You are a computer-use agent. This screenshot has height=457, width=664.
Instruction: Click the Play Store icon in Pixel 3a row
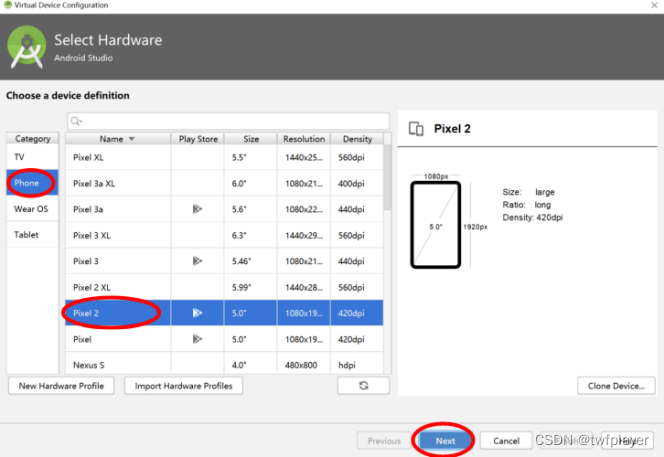tap(197, 209)
